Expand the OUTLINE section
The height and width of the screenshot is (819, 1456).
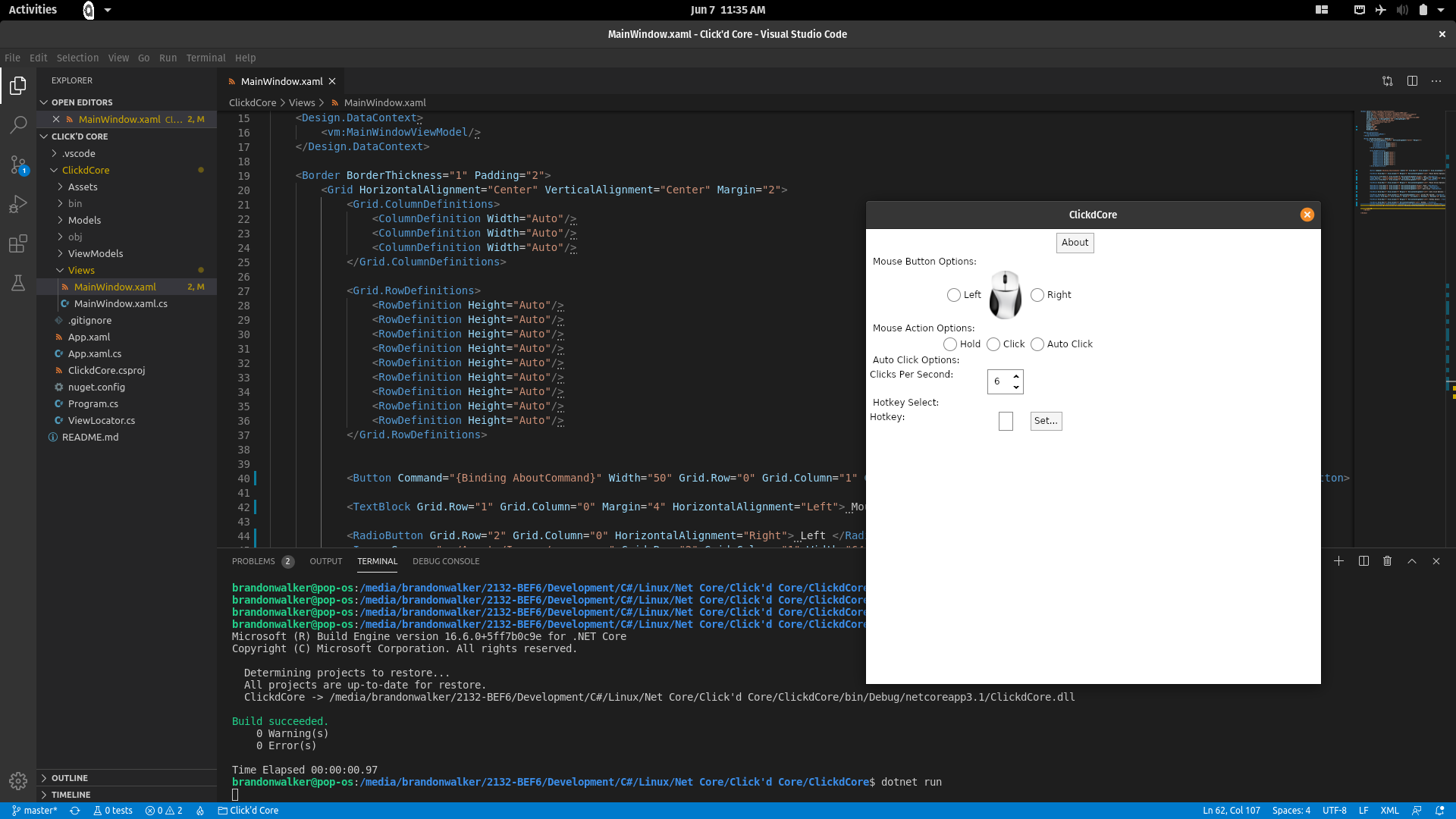point(69,778)
